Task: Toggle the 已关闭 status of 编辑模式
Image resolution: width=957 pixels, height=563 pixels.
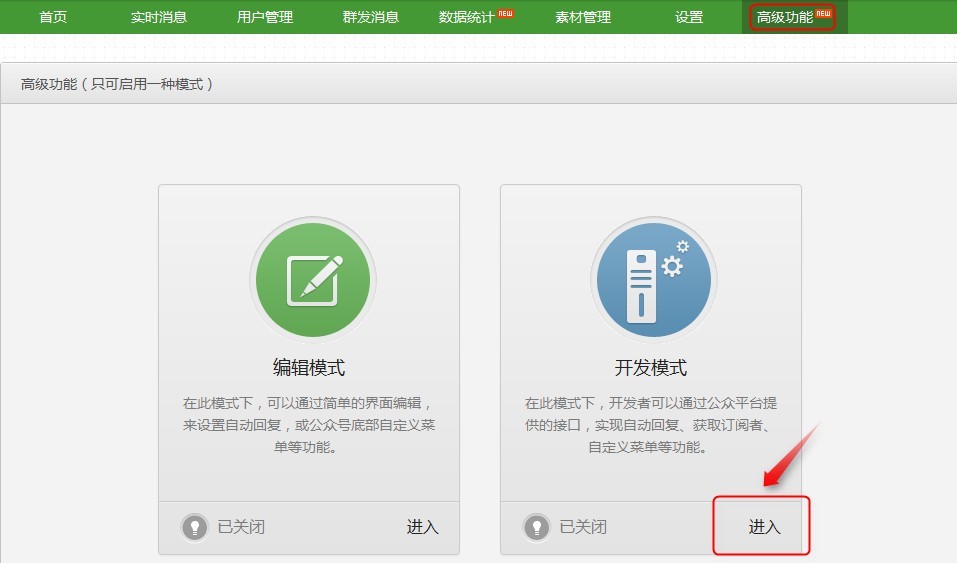Action: (x=241, y=527)
